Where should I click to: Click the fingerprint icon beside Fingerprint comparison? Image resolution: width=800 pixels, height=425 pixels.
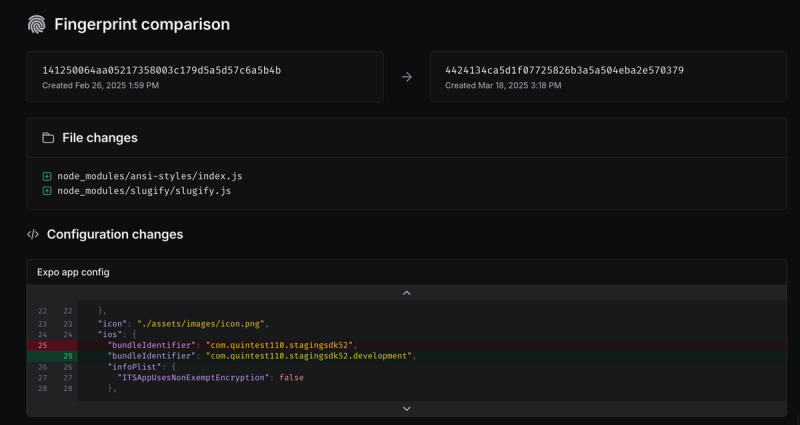36,24
